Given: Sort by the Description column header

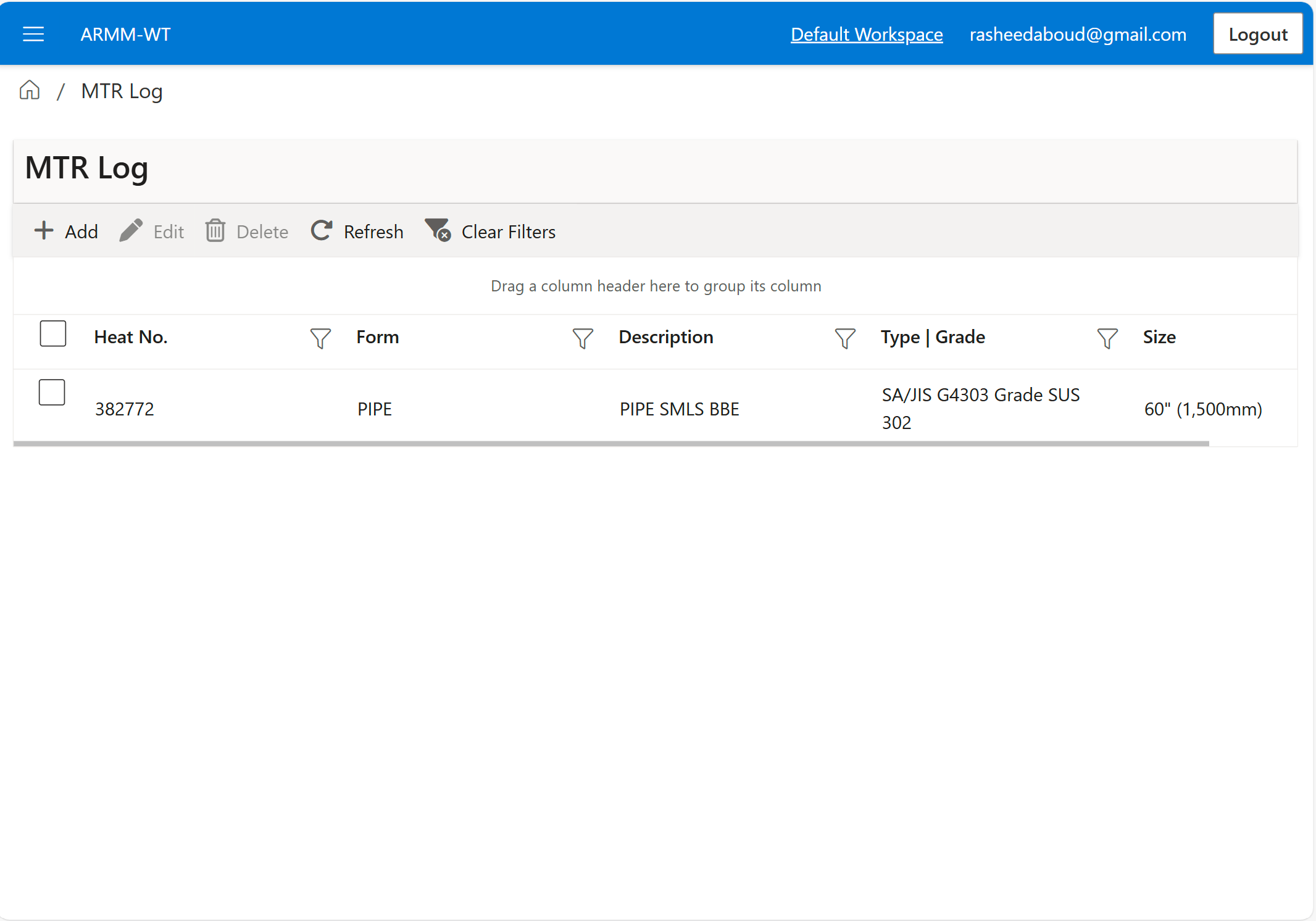Looking at the screenshot, I should 666,337.
